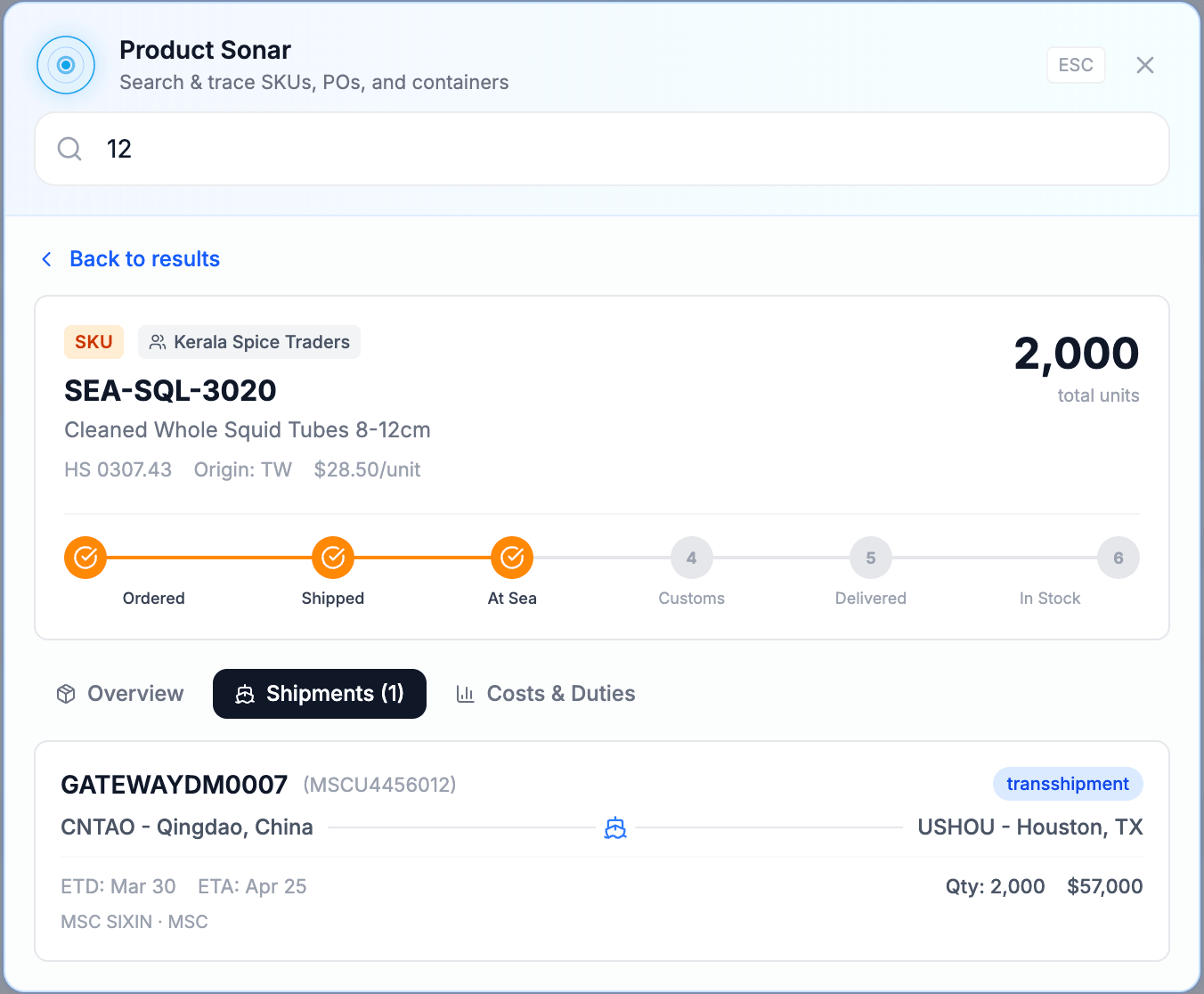Click the ship icon on the route line
1204x994 pixels.
pos(615,827)
